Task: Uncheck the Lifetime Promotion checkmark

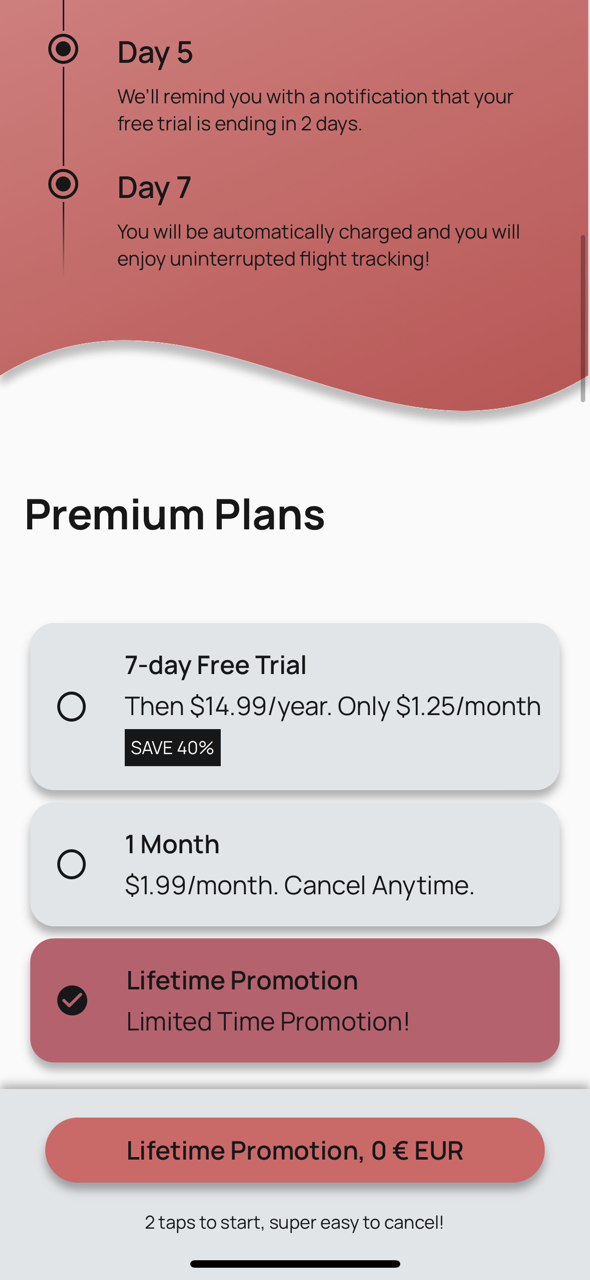Action: [72, 1000]
